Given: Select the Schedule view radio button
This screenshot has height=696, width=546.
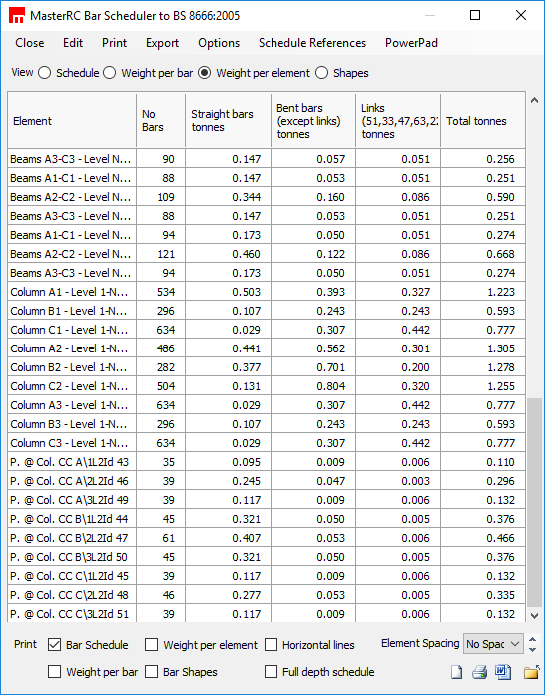Looking at the screenshot, I should coord(44,73).
